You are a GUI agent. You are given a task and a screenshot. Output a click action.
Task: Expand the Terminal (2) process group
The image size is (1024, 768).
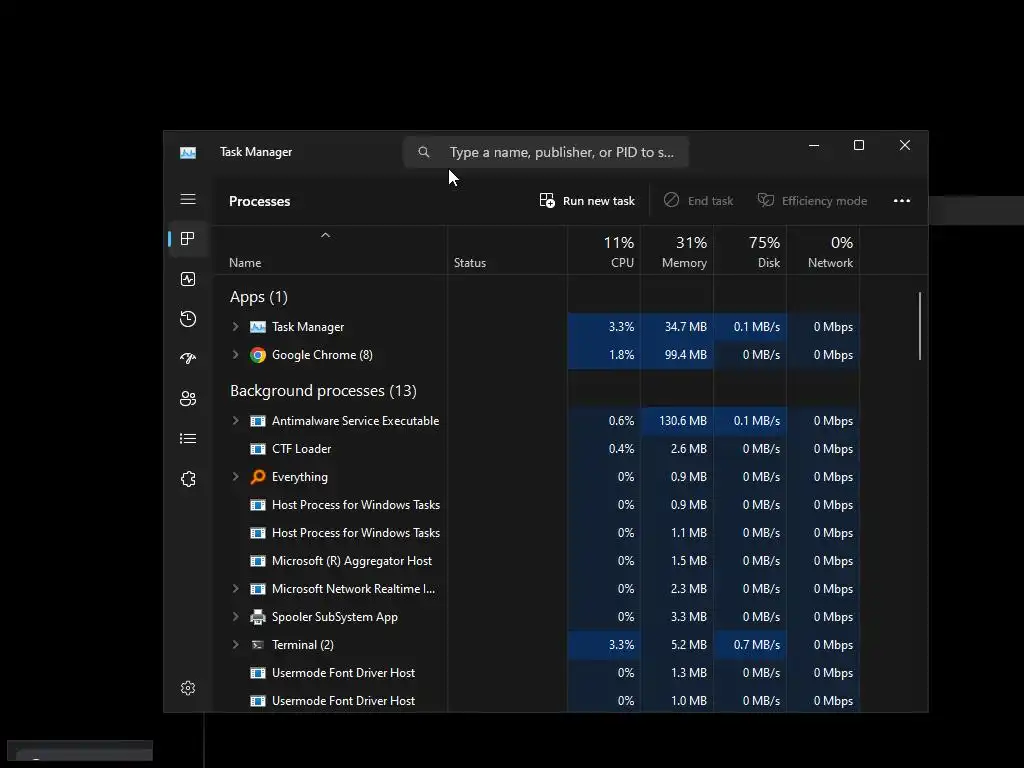236,645
